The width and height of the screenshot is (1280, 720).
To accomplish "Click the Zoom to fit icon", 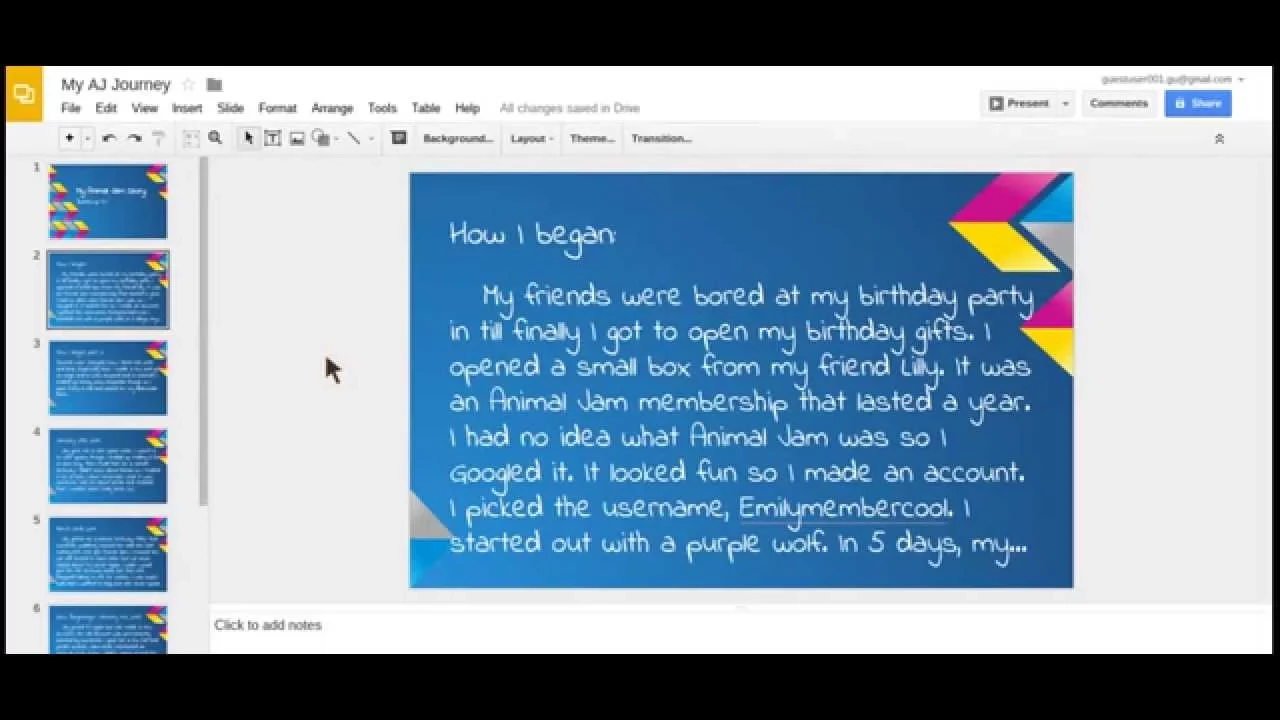I will click(191, 139).
